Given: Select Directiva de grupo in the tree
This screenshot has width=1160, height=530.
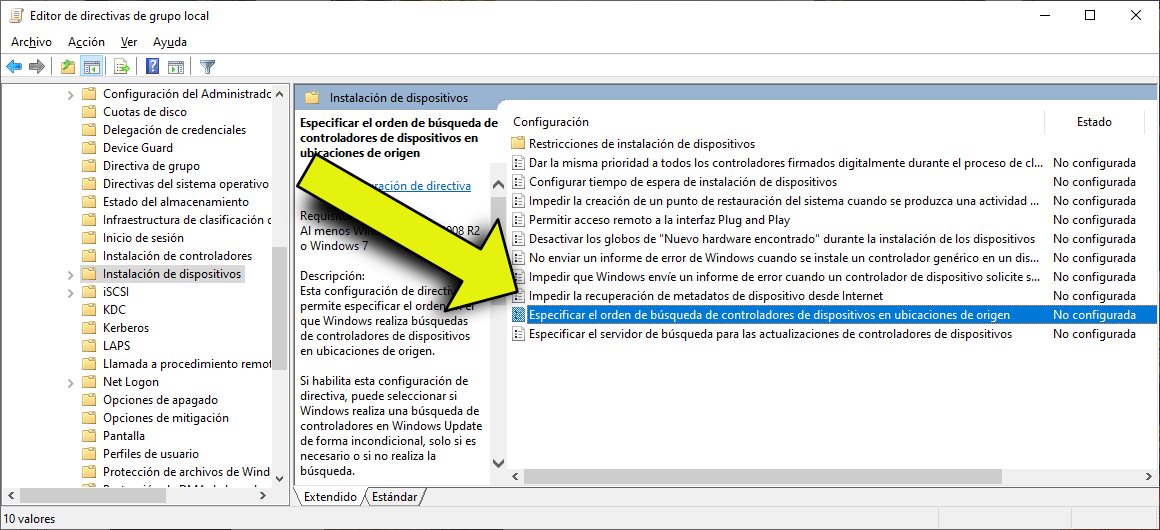Looking at the screenshot, I should coord(151,166).
